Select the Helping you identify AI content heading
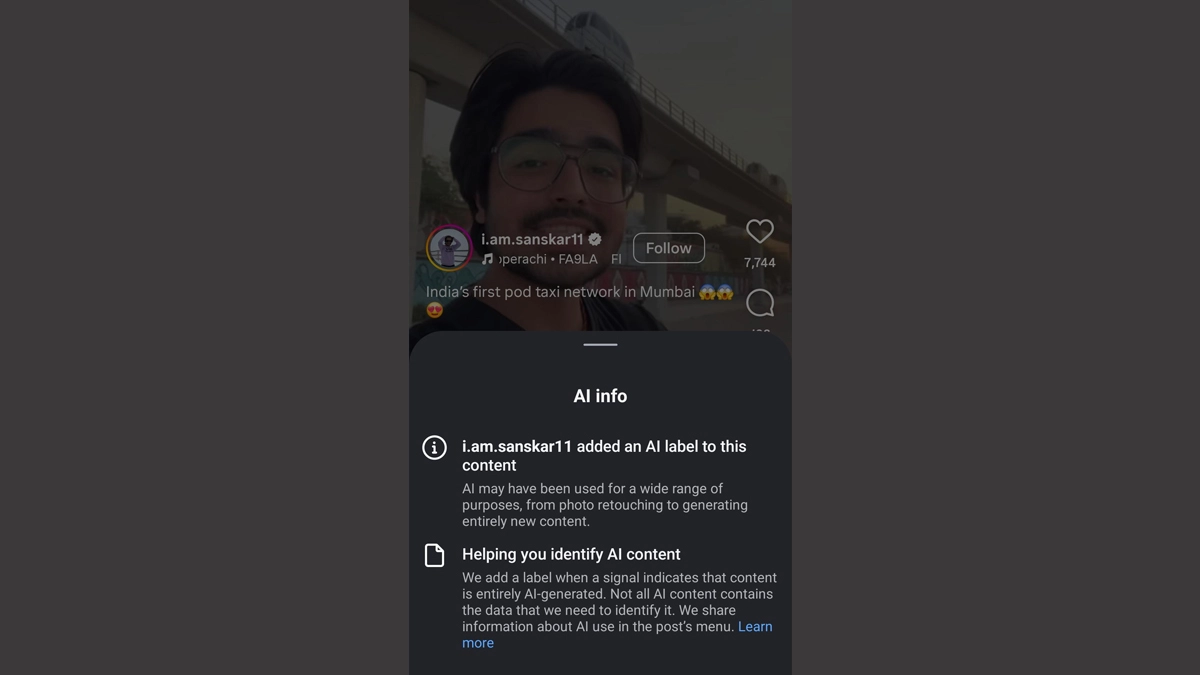The height and width of the screenshot is (675, 1200). 571,554
